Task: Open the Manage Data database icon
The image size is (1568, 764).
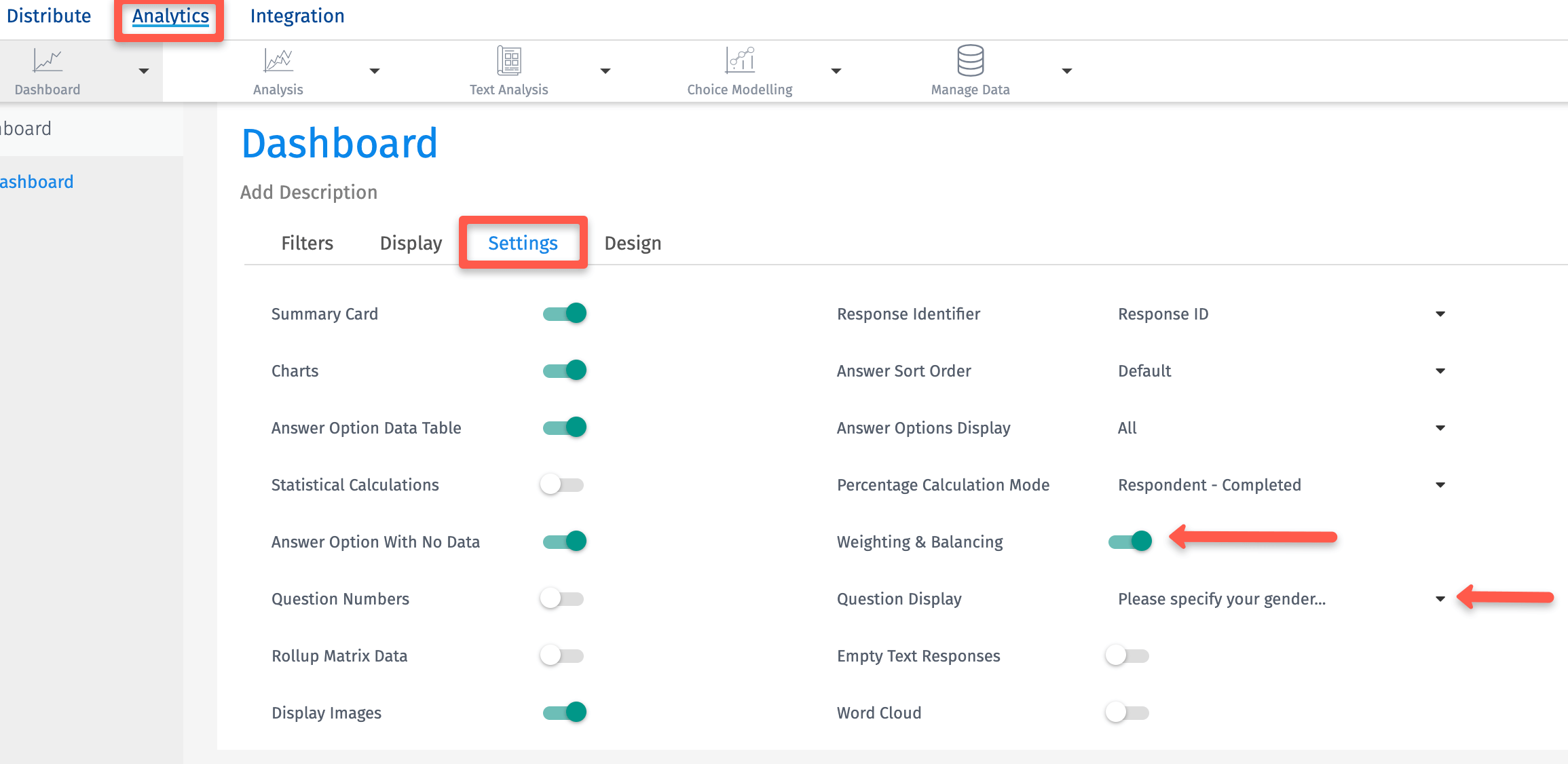Action: point(970,61)
